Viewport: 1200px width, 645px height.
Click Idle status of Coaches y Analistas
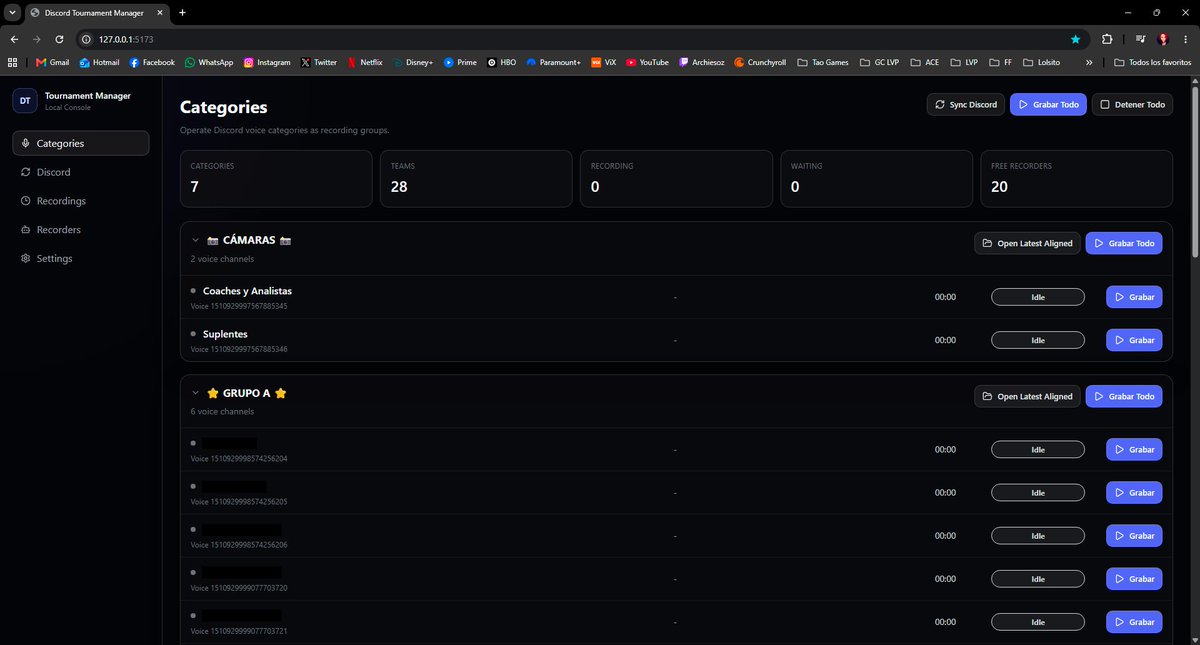[x=1038, y=297]
